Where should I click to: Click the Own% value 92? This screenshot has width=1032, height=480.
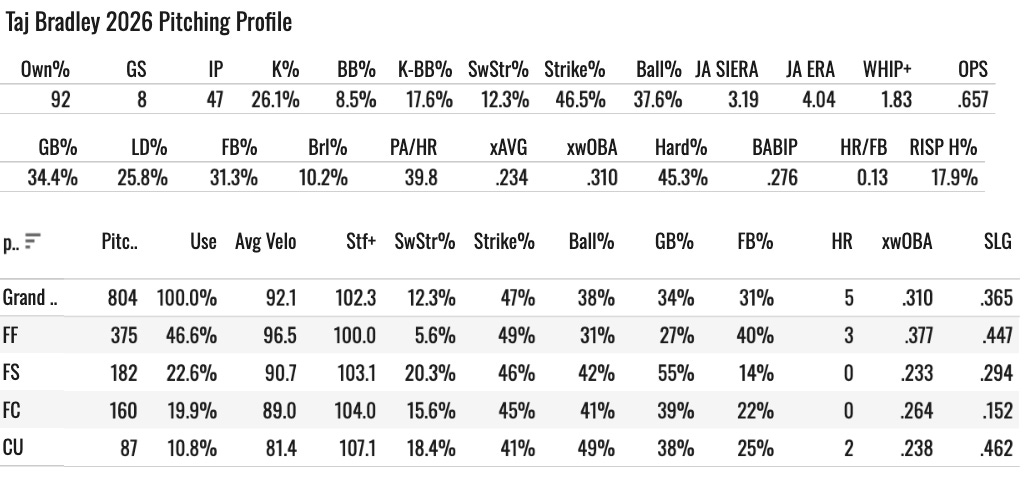[x=61, y=99]
